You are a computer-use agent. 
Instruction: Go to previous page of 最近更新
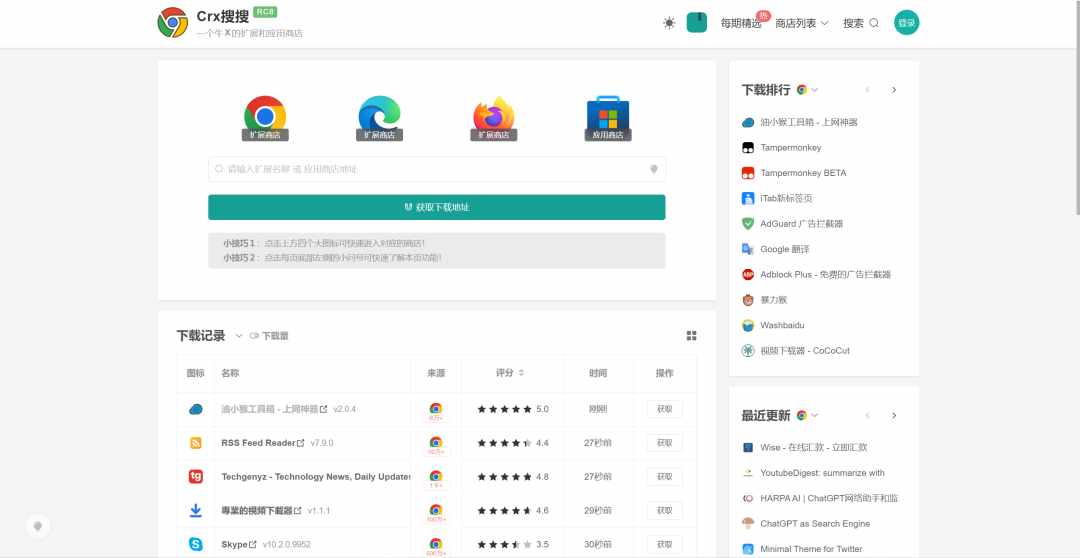click(867, 415)
